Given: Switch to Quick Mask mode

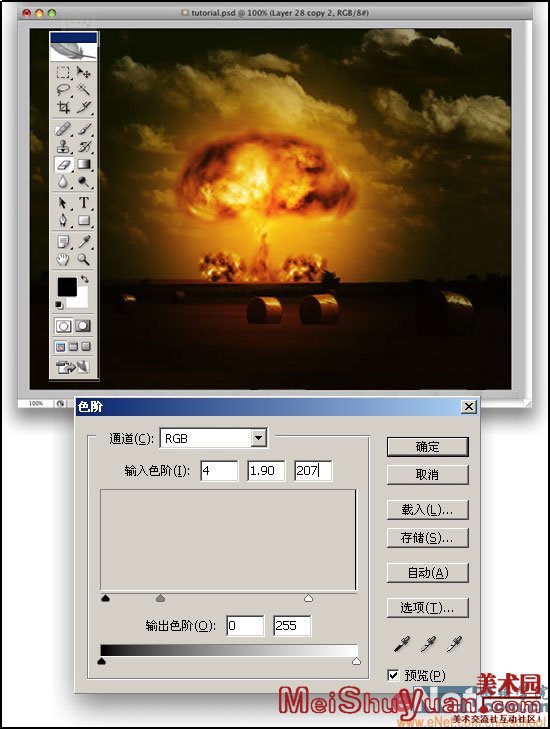Looking at the screenshot, I should tap(83, 325).
